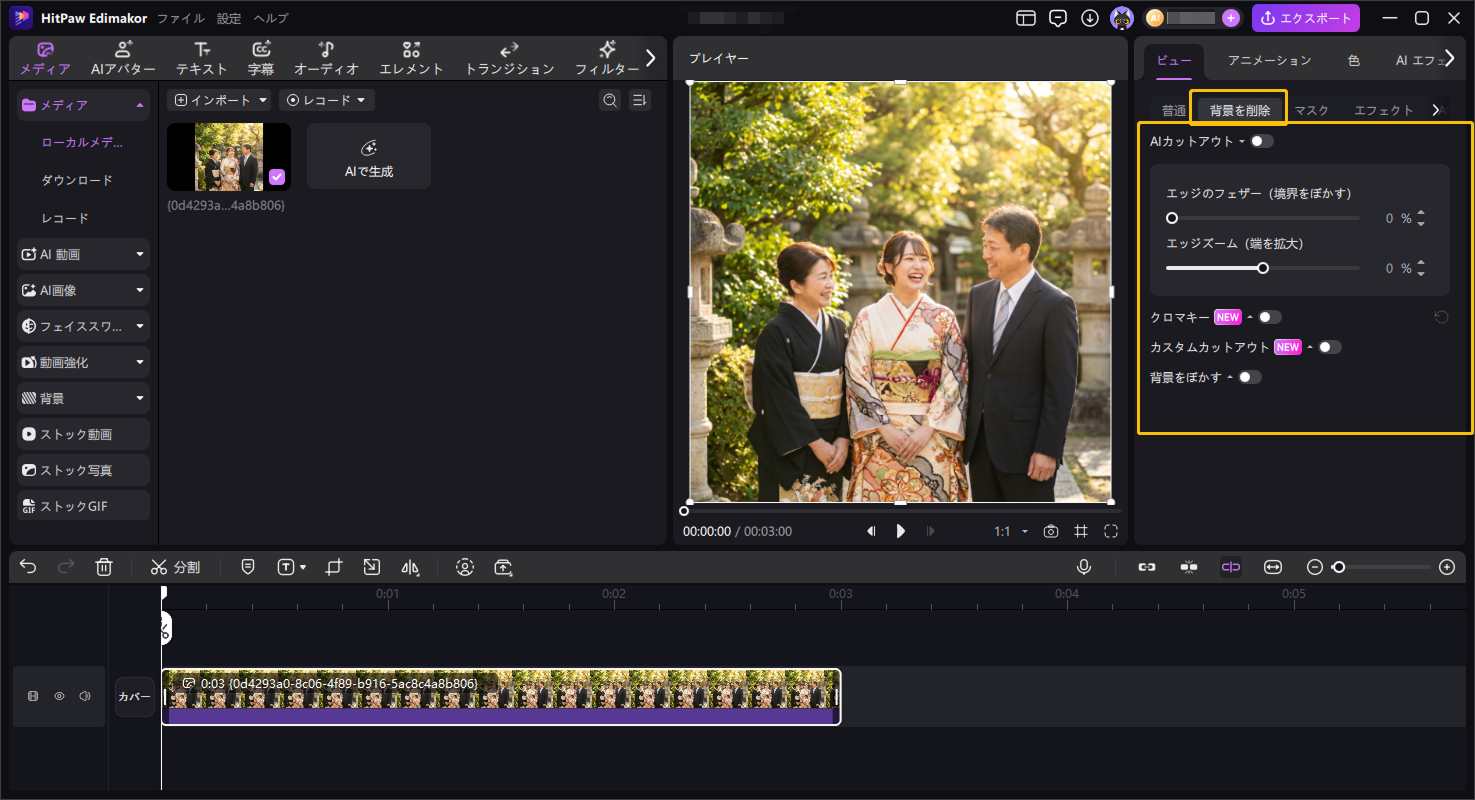This screenshot has height=800, width=1475.
Task: Click the 分割 scissors split tool
Action: click(x=176, y=567)
